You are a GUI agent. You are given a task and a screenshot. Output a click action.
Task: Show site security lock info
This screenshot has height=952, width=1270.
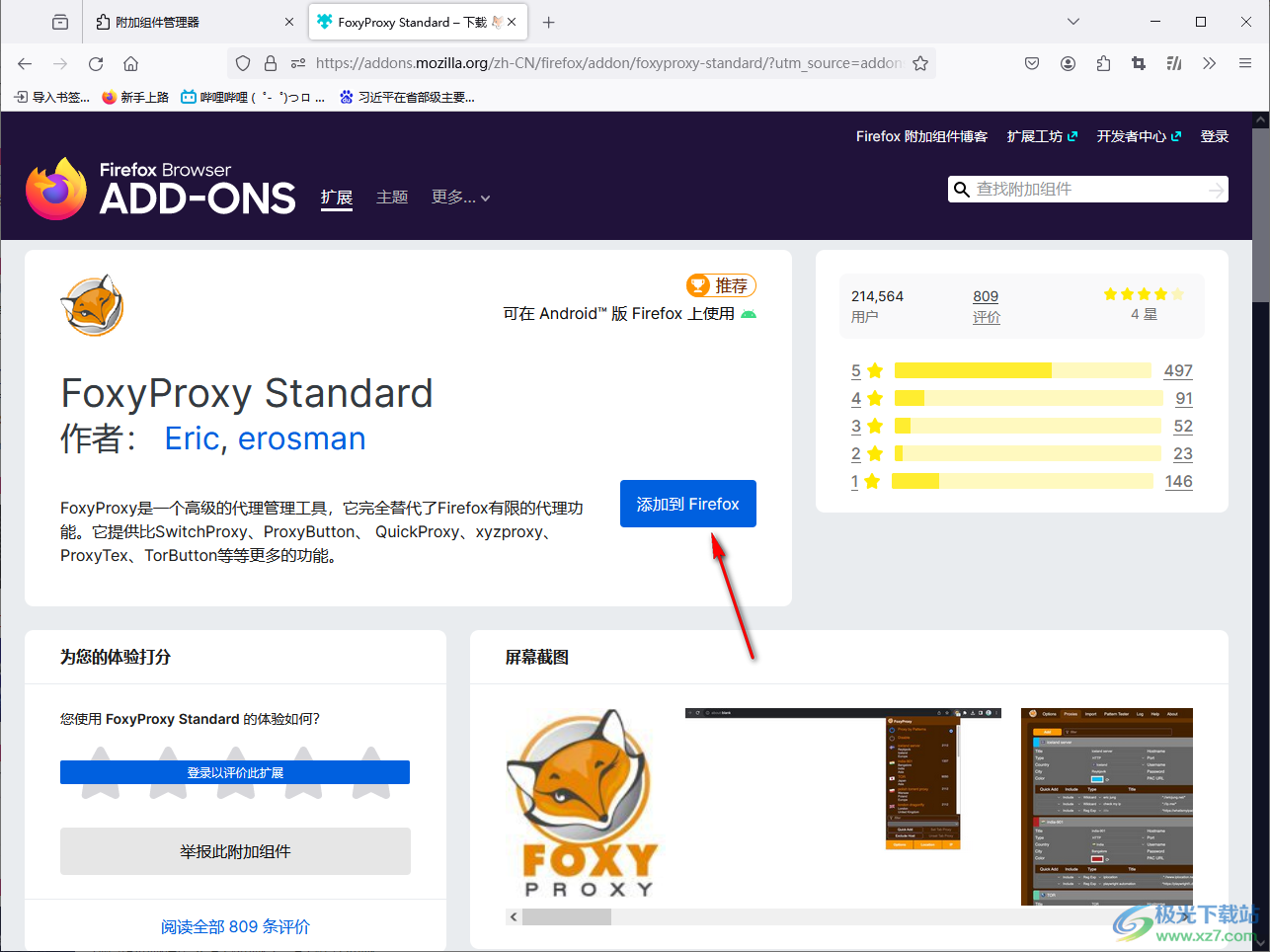tap(271, 63)
